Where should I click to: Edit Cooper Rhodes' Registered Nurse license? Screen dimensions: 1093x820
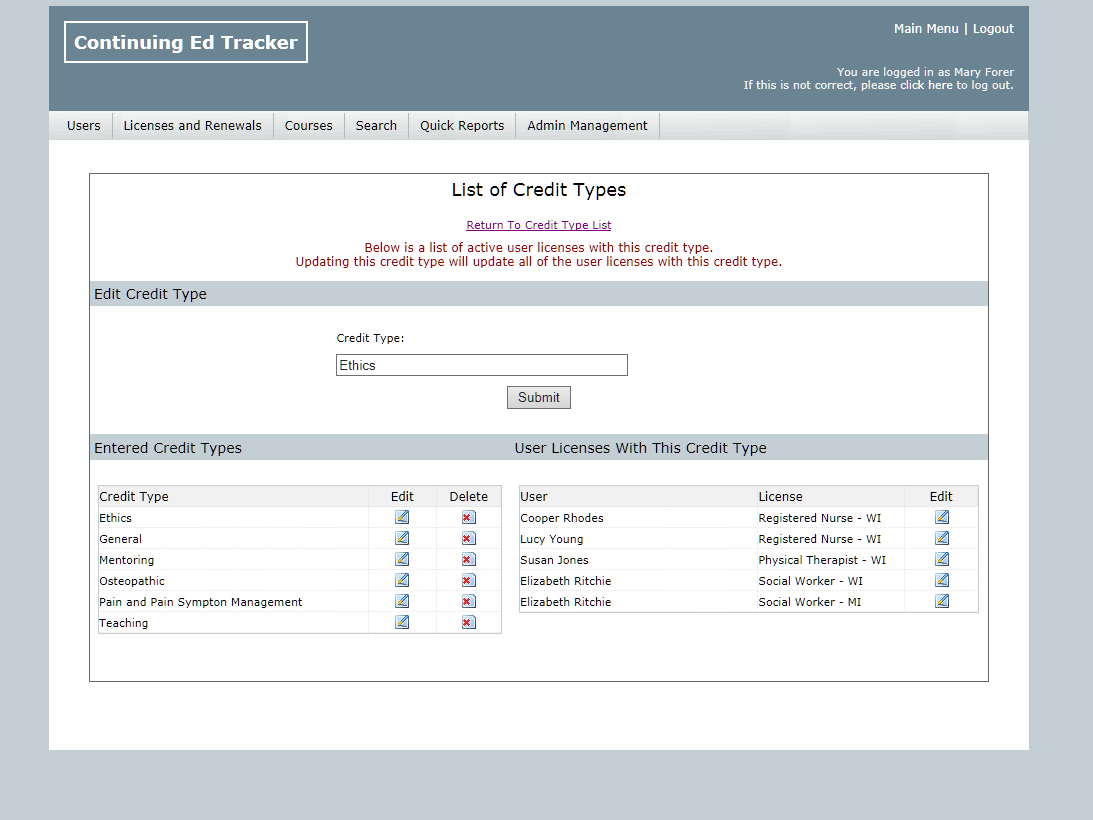[941, 517]
